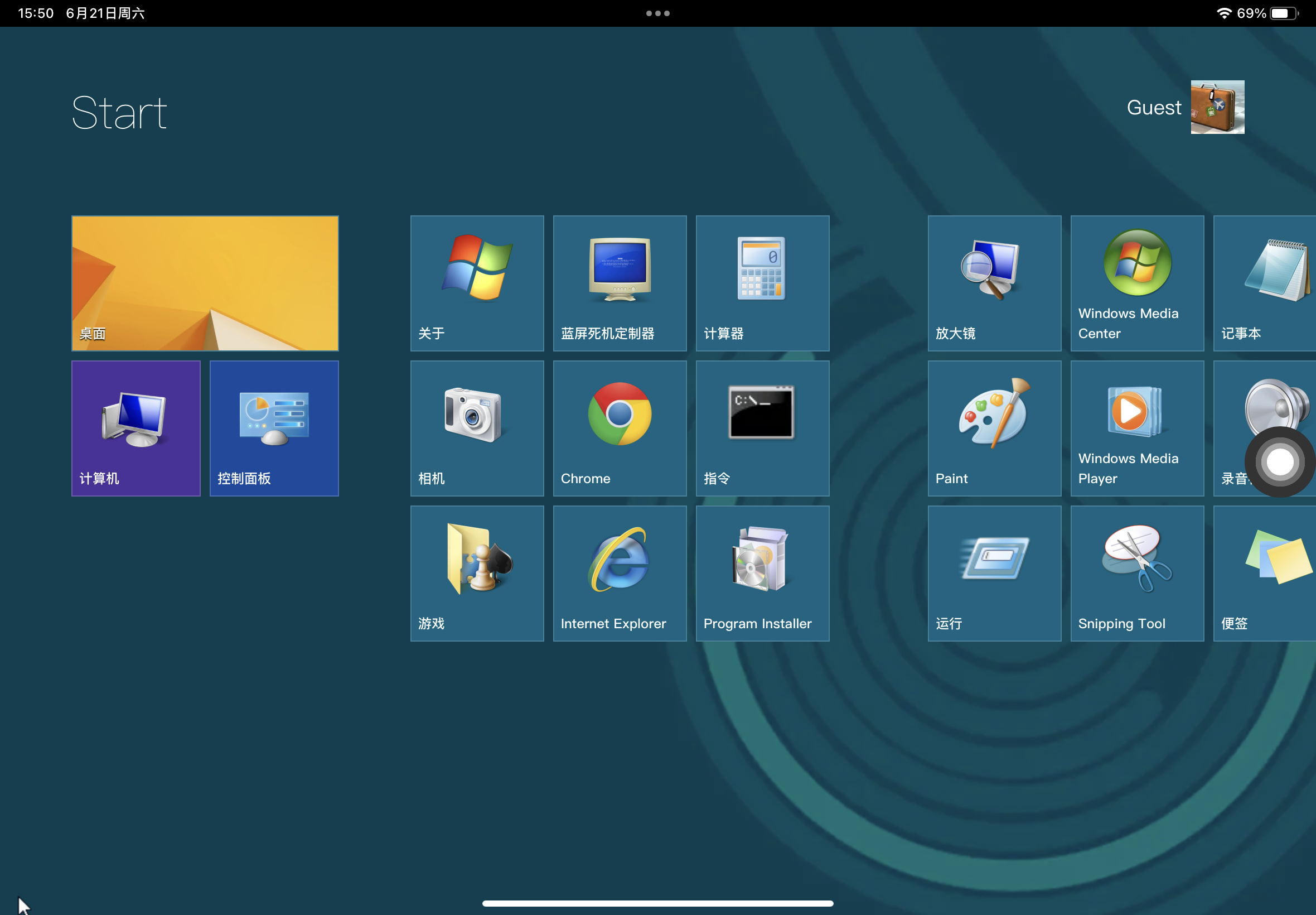1316x915 pixels.
Task: Open the 运行 run tile
Action: [x=995, y=574]
